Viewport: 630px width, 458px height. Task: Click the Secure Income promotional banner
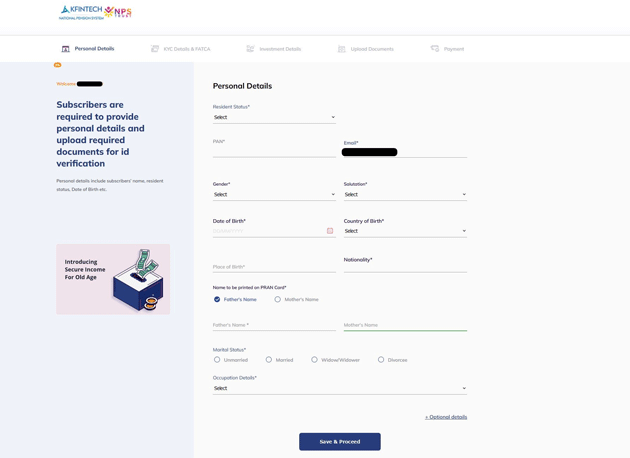click(x=113, y=279)
